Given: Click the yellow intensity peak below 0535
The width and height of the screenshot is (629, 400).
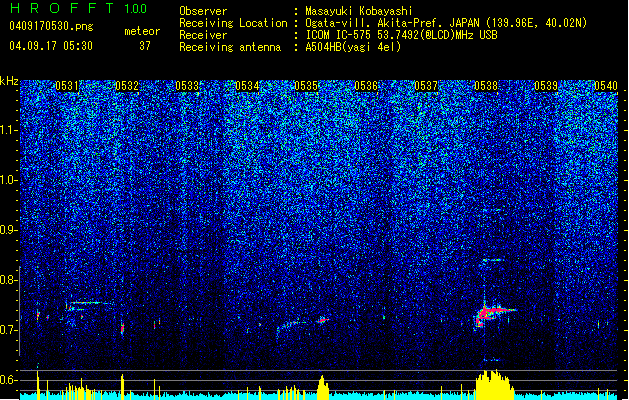Looking at the screenshot, I should point(323,387).
